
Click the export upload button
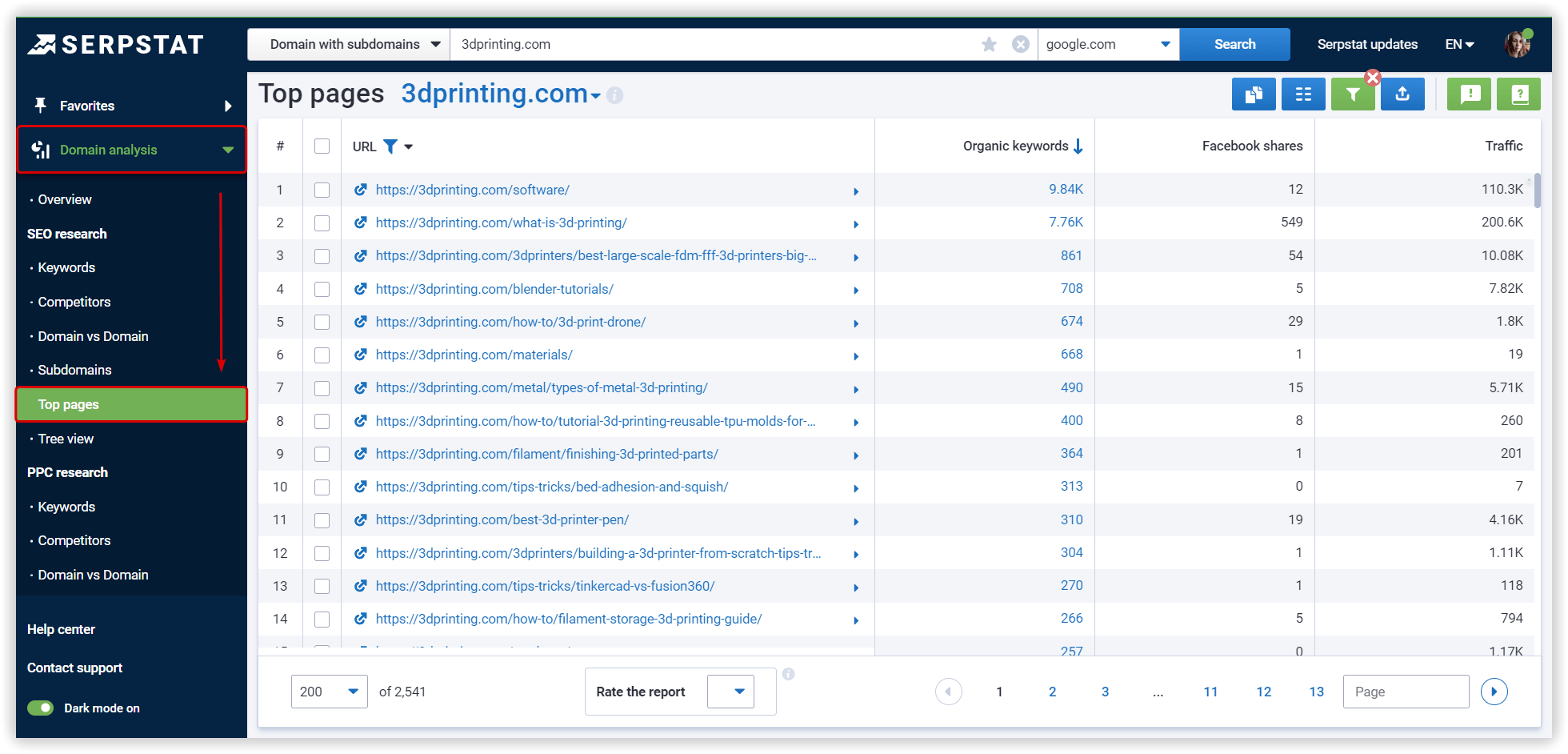coord(1402,94)
